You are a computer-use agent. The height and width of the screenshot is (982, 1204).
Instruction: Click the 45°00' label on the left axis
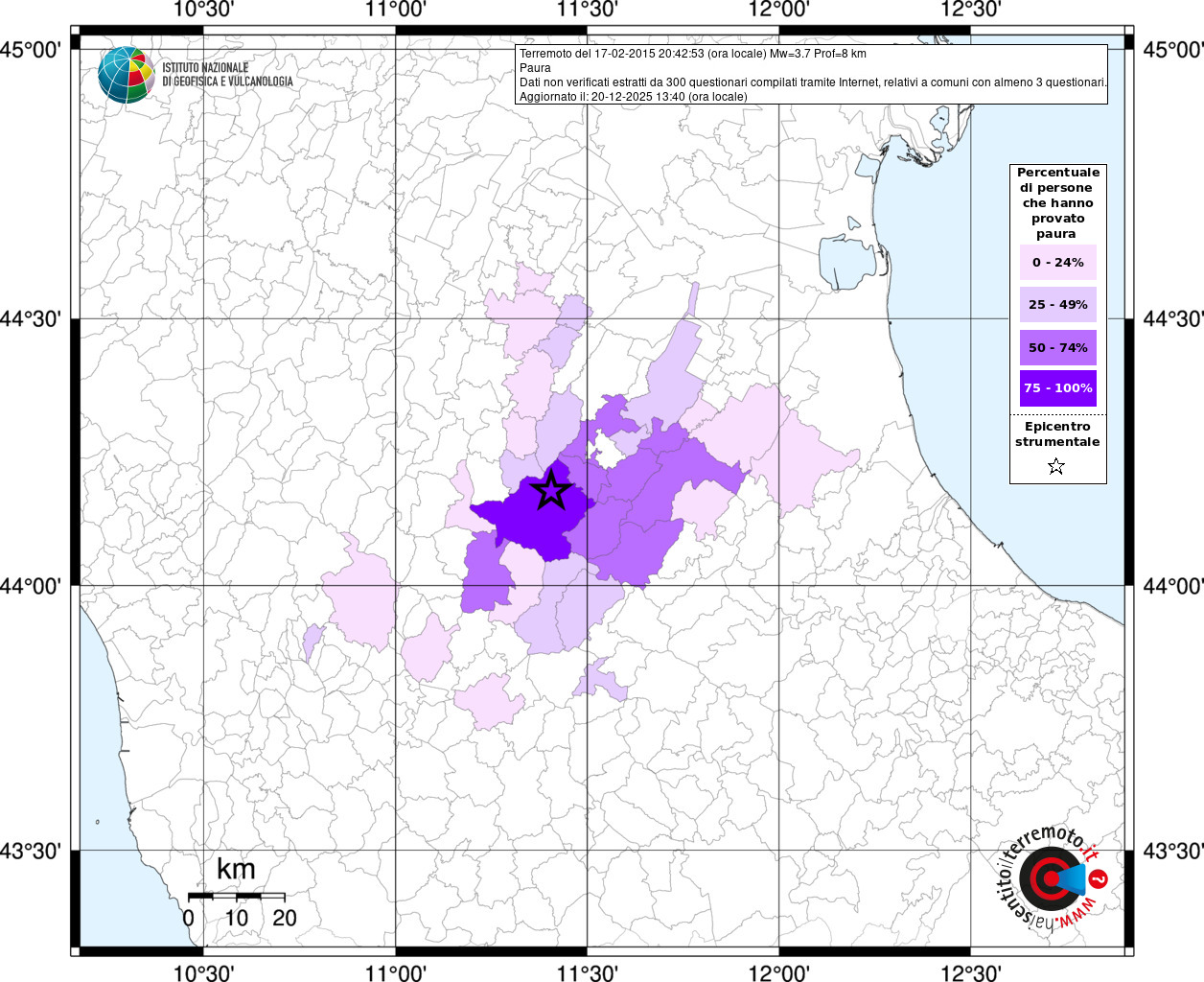[35, 50]
